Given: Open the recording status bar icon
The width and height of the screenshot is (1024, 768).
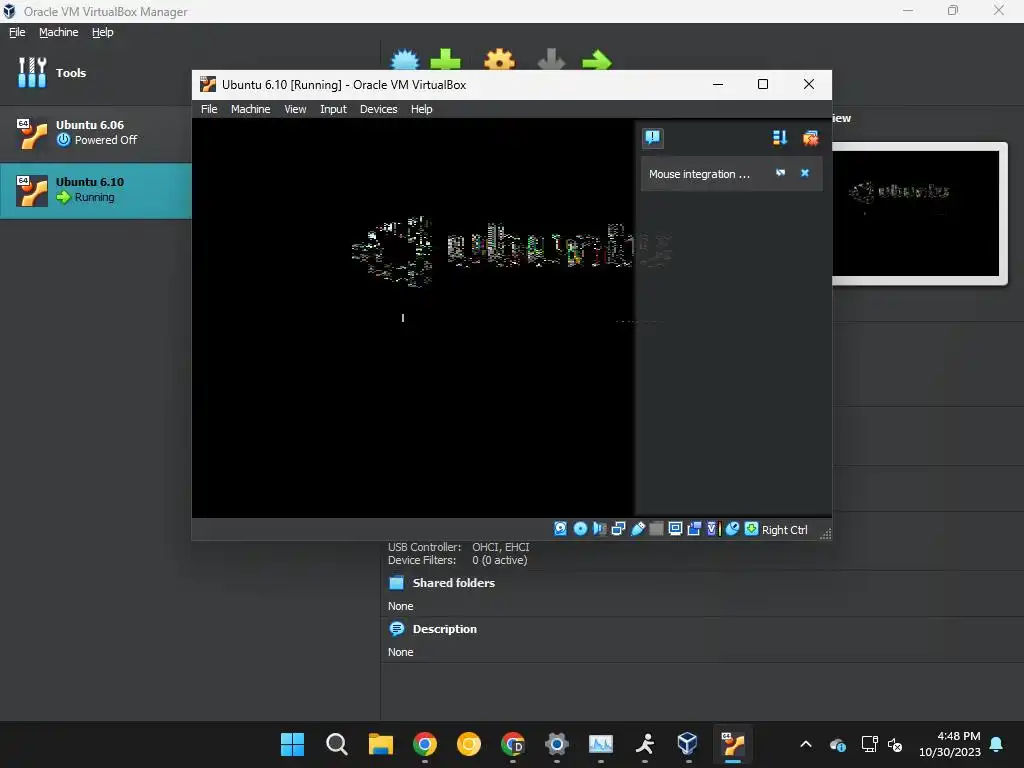Looking at the screenshot, I should (694, 529).
